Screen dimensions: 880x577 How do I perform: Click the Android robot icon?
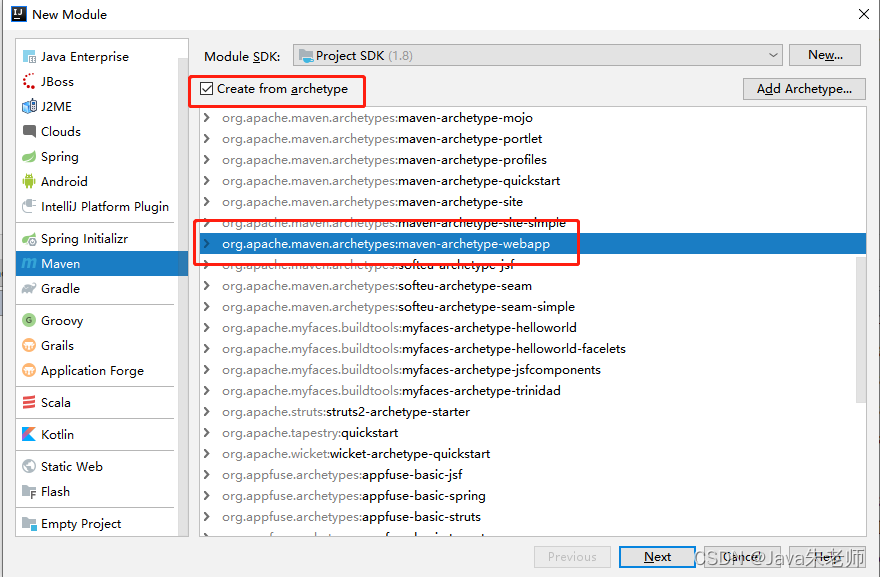(29, 181)
